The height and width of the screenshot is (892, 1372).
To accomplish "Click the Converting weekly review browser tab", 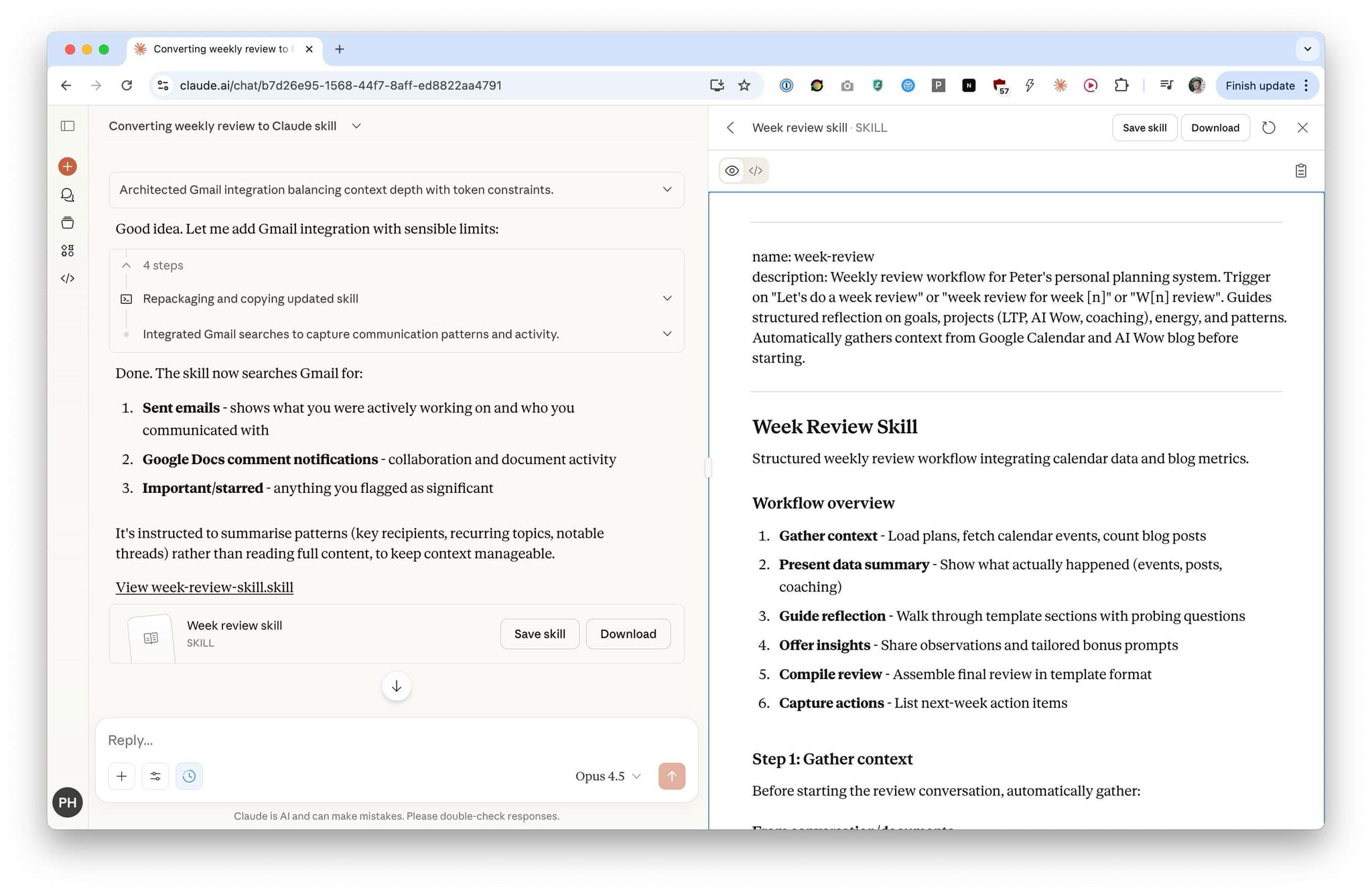I will [221, 49].
